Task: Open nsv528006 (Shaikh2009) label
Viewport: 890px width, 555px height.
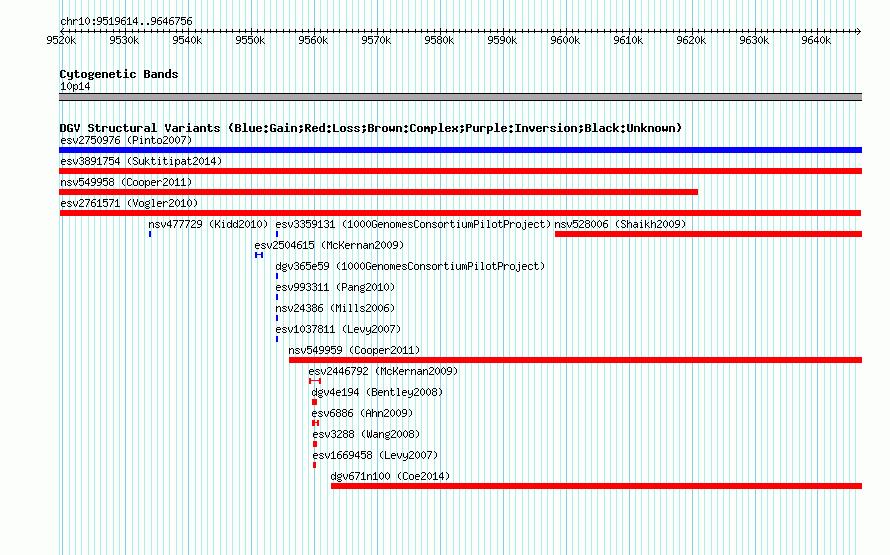Action: point(620,224)
